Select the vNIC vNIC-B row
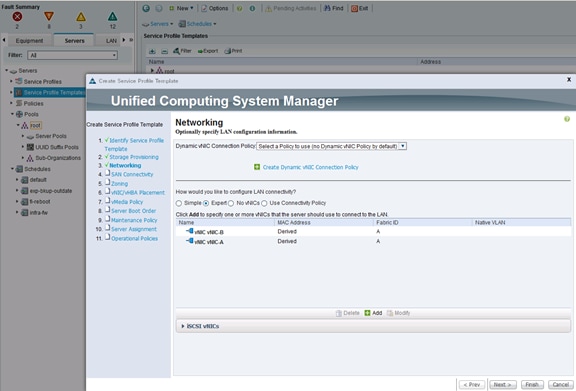The image size is (576, 391). (x=373, y=232)
